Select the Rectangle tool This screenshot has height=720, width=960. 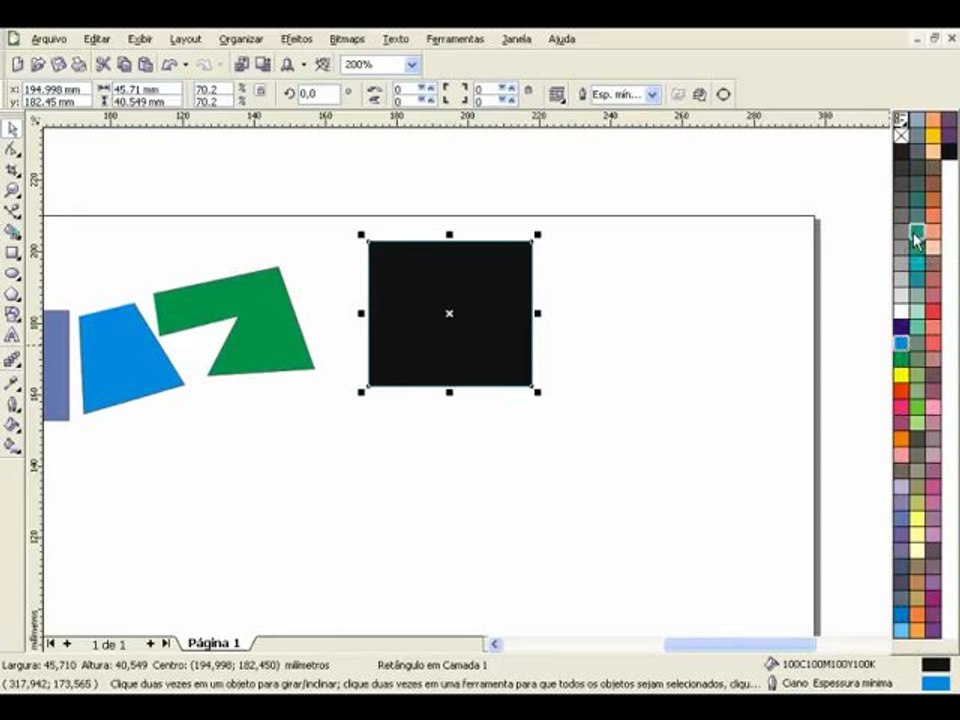click(12, 253)
